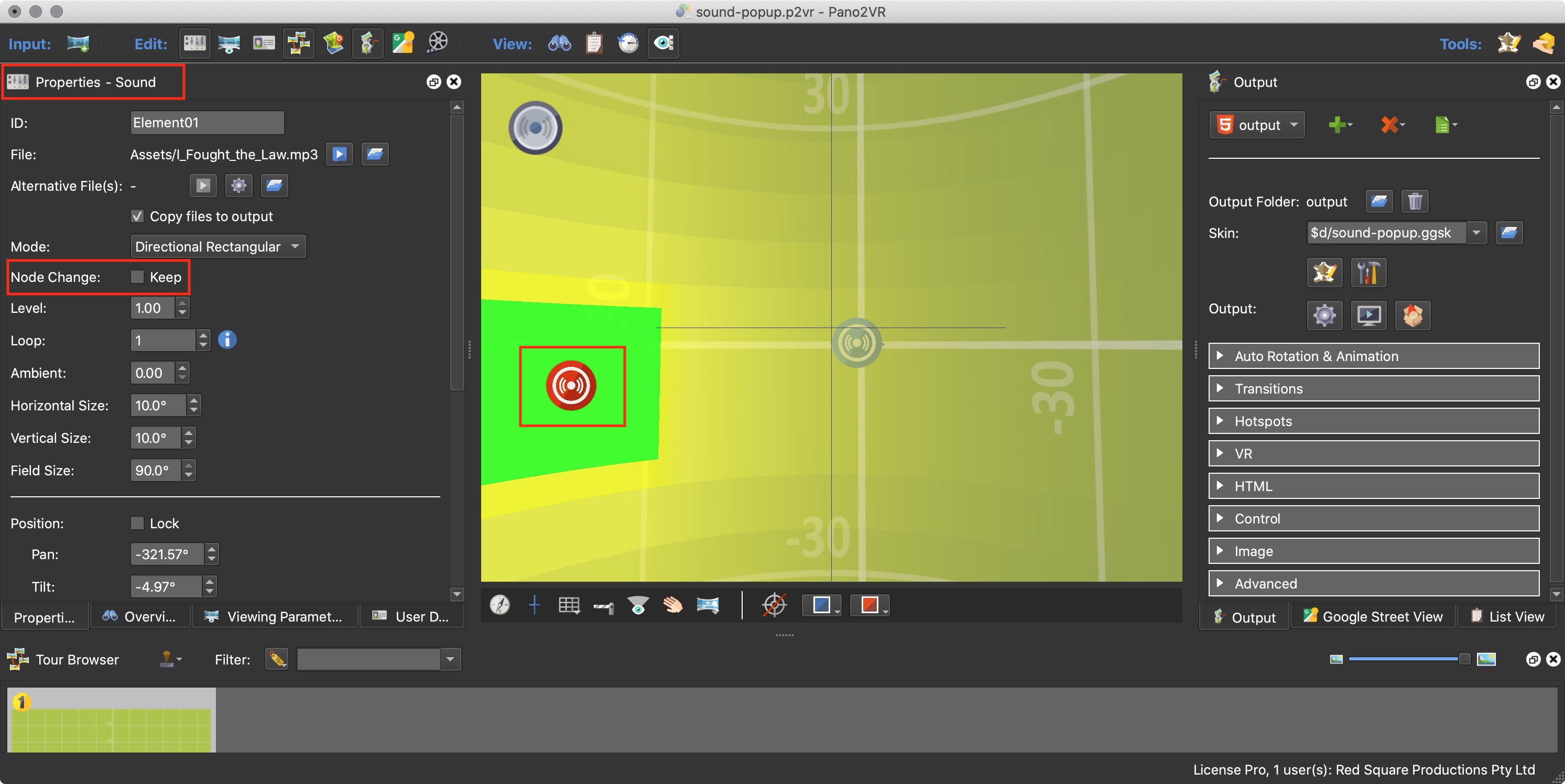The height and width of the screenshot is (784, 1565).
Task: Click the Pan value field
Action: pyautogui.click(x=168, y=554)
